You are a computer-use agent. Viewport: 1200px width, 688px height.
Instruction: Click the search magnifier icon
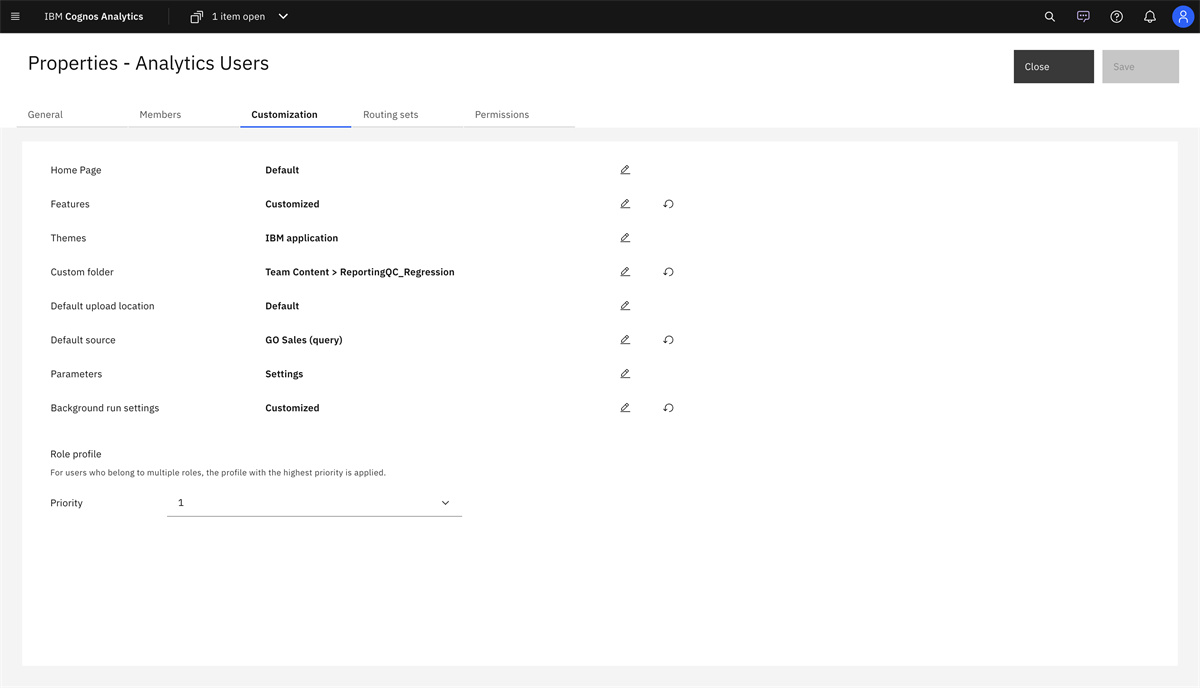point(1049,16)
